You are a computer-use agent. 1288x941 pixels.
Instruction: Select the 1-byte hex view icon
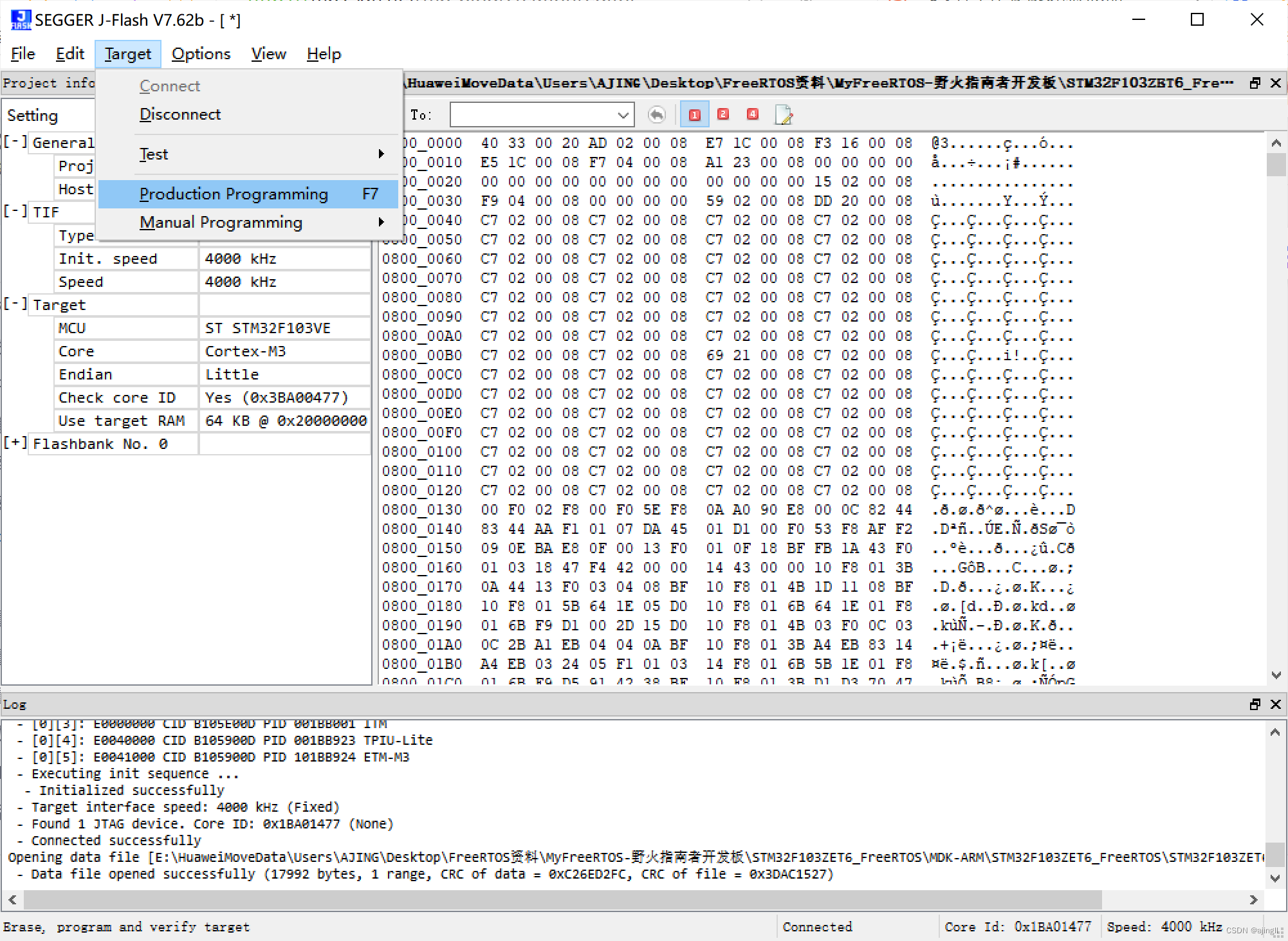[x=694, y=114]
